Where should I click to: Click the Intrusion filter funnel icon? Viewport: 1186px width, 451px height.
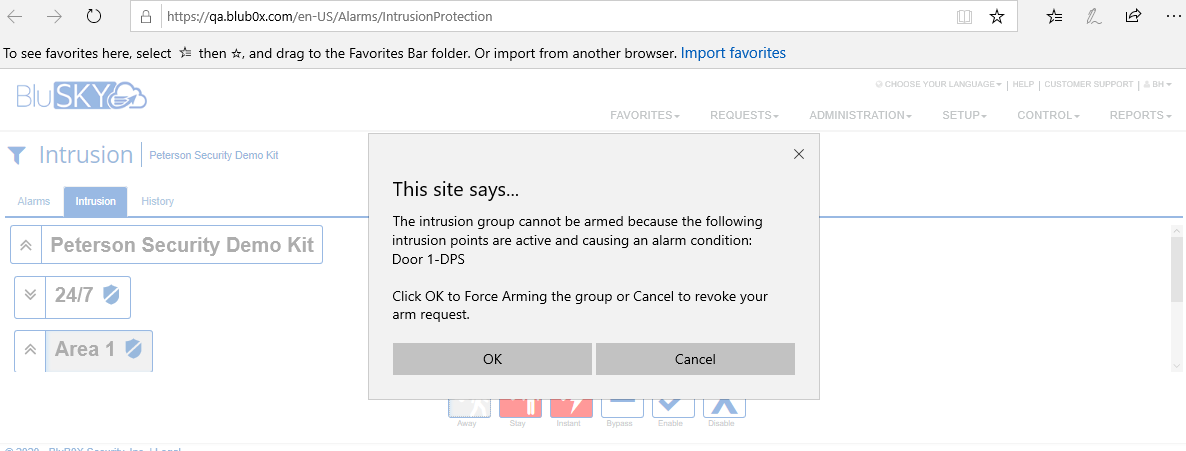tap(17, 155)
